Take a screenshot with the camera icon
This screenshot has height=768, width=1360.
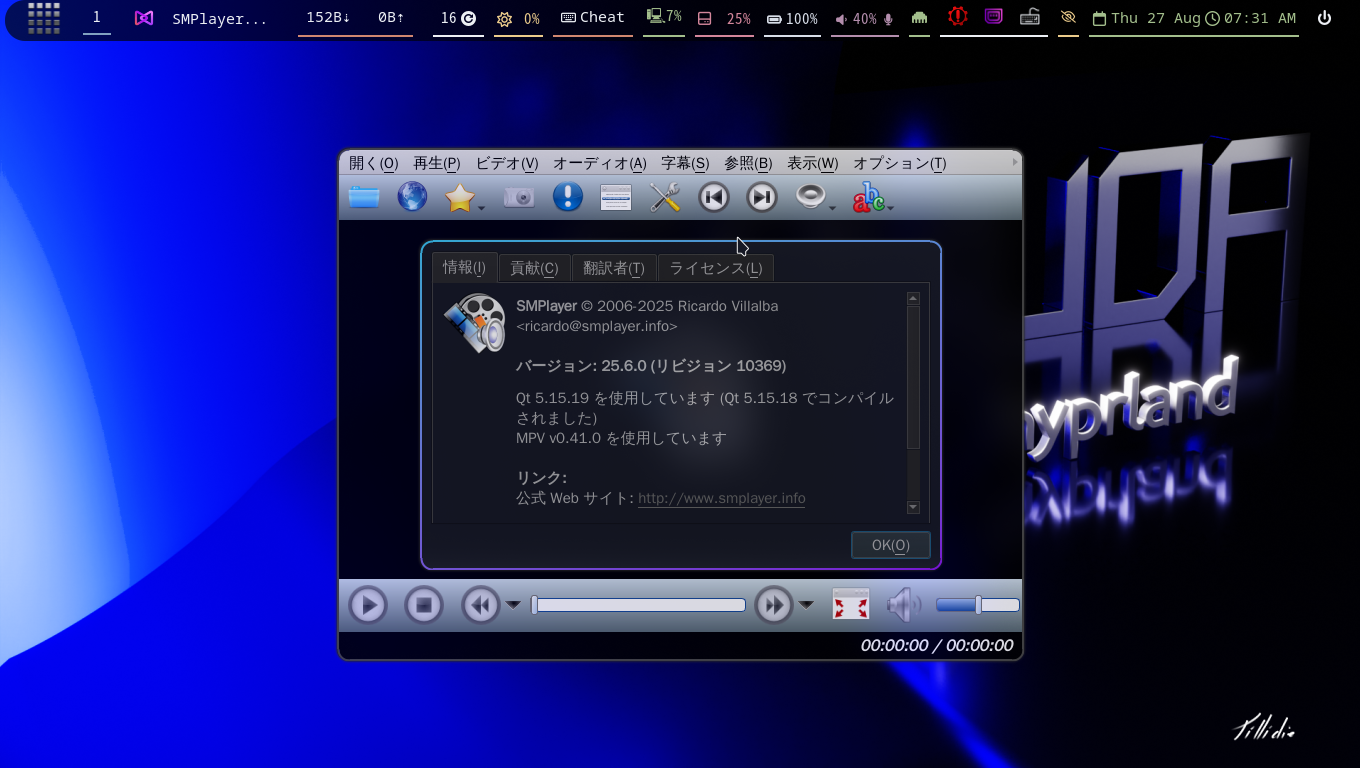pos(519,197)
